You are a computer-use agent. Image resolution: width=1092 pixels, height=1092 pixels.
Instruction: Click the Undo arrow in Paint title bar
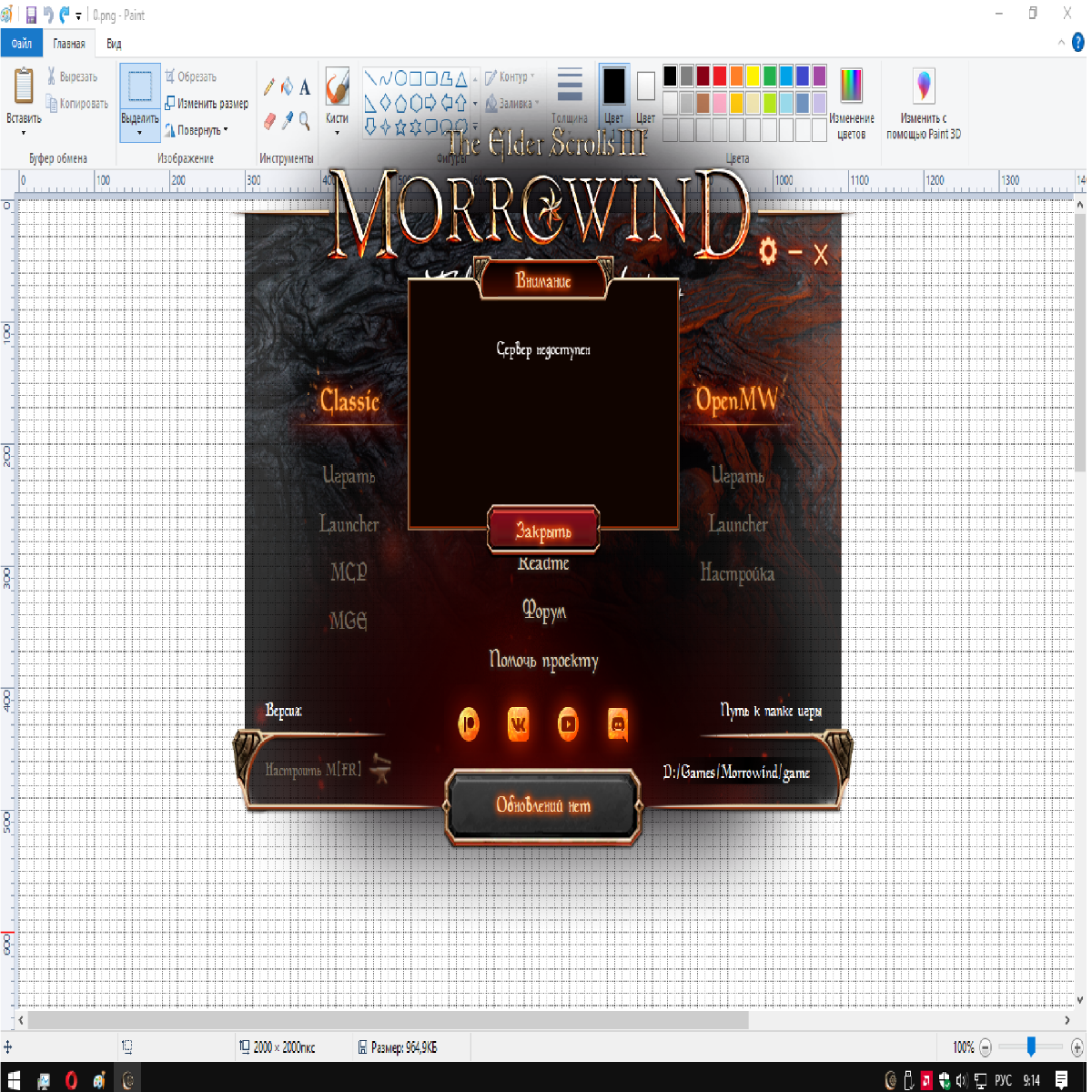pyautogui.click(x=48, y=15)
